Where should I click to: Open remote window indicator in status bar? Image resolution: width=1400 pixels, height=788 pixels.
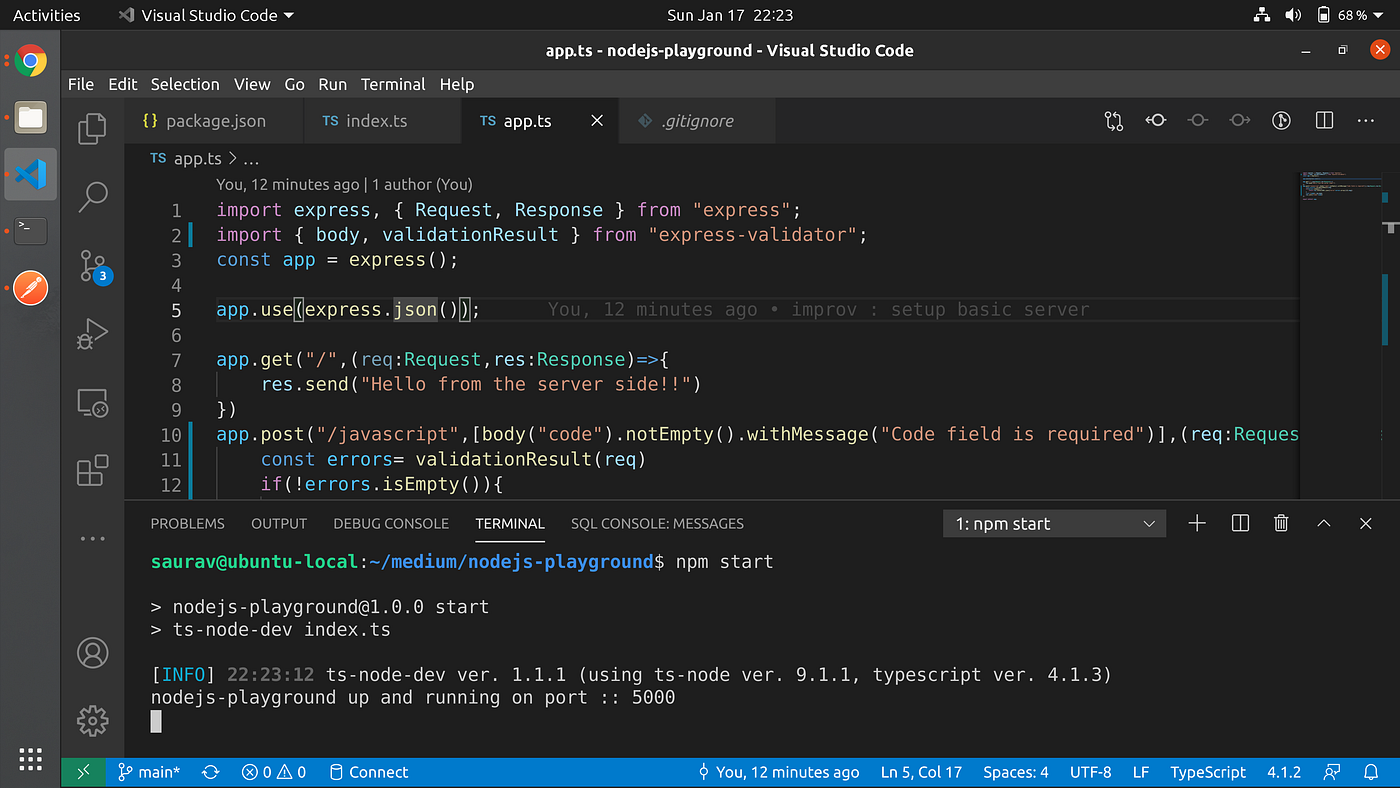tap(83, 772)
